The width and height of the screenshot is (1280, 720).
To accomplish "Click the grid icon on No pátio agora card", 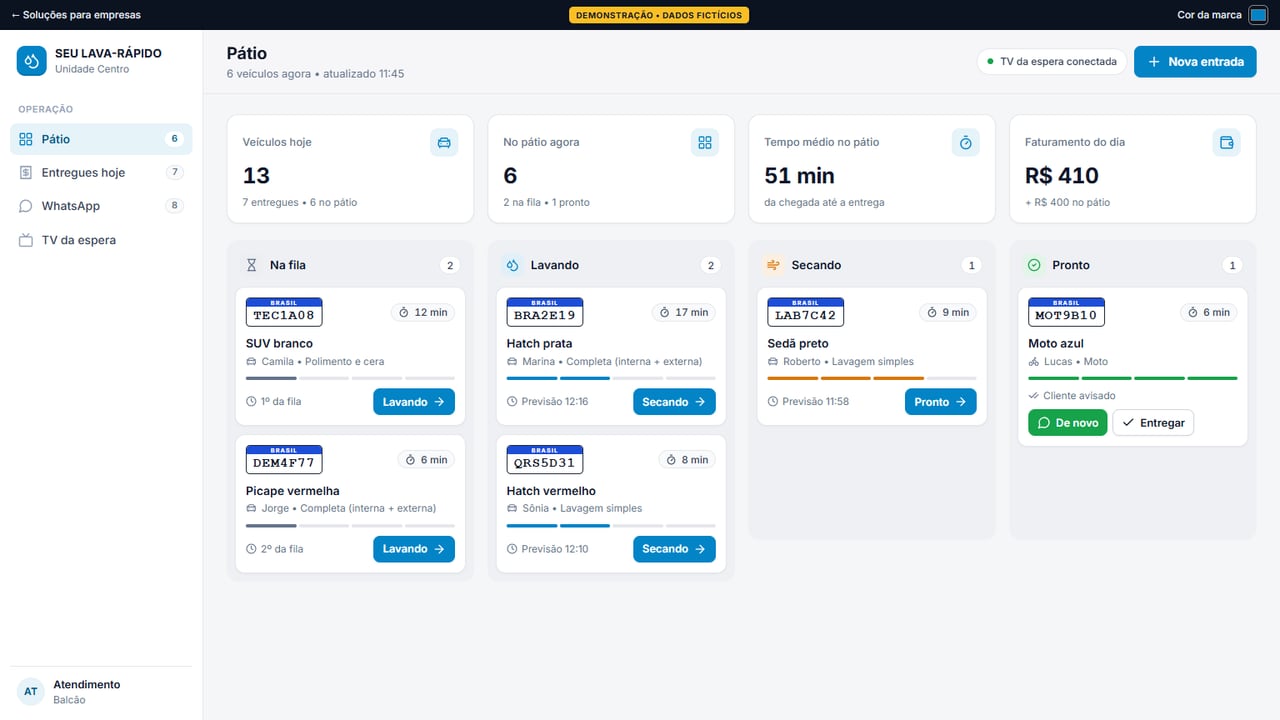I will pos(705,143).
